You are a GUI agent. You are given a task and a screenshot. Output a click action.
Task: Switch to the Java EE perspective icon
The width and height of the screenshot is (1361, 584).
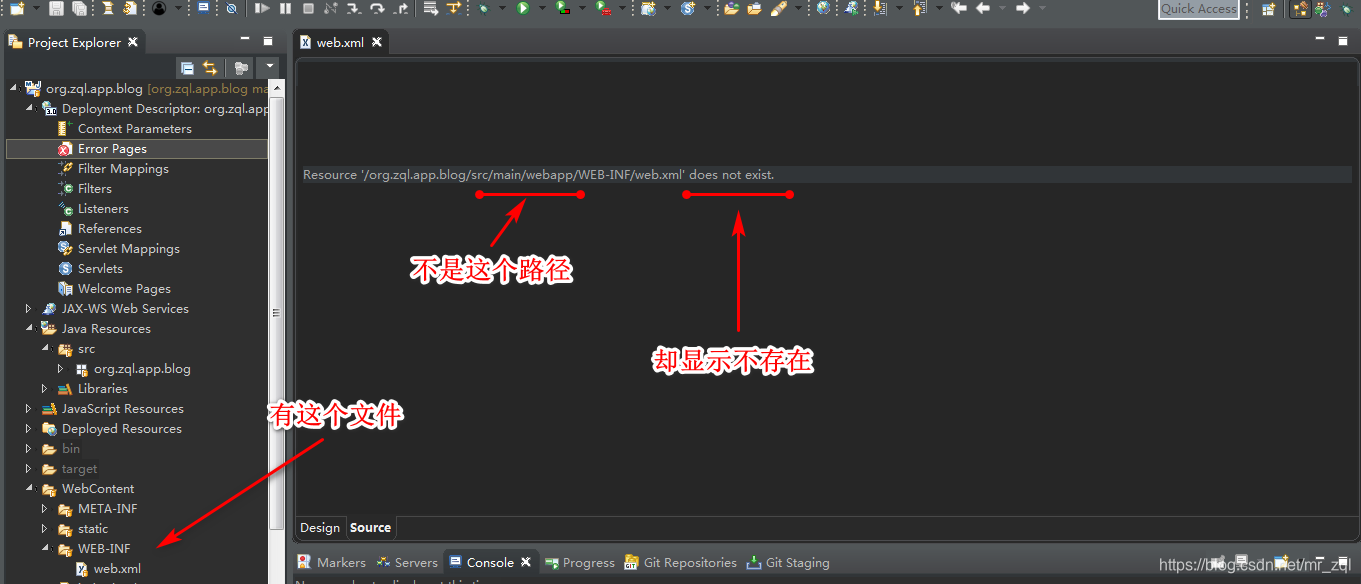click(1300, 9)
